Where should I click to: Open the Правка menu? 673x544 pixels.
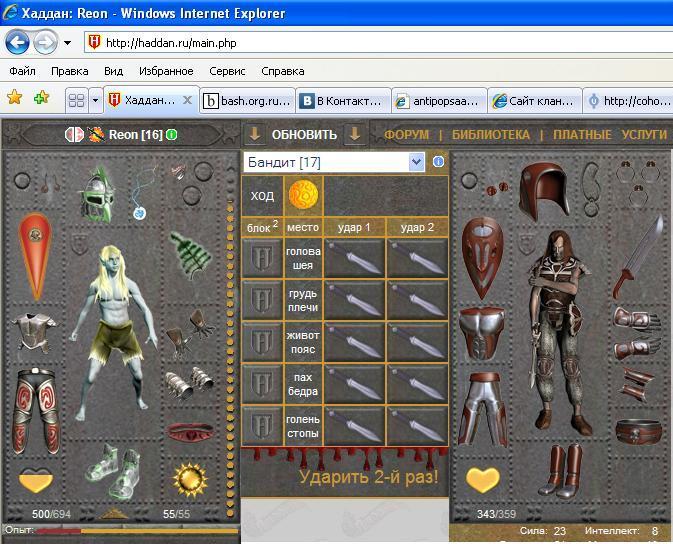70,71
